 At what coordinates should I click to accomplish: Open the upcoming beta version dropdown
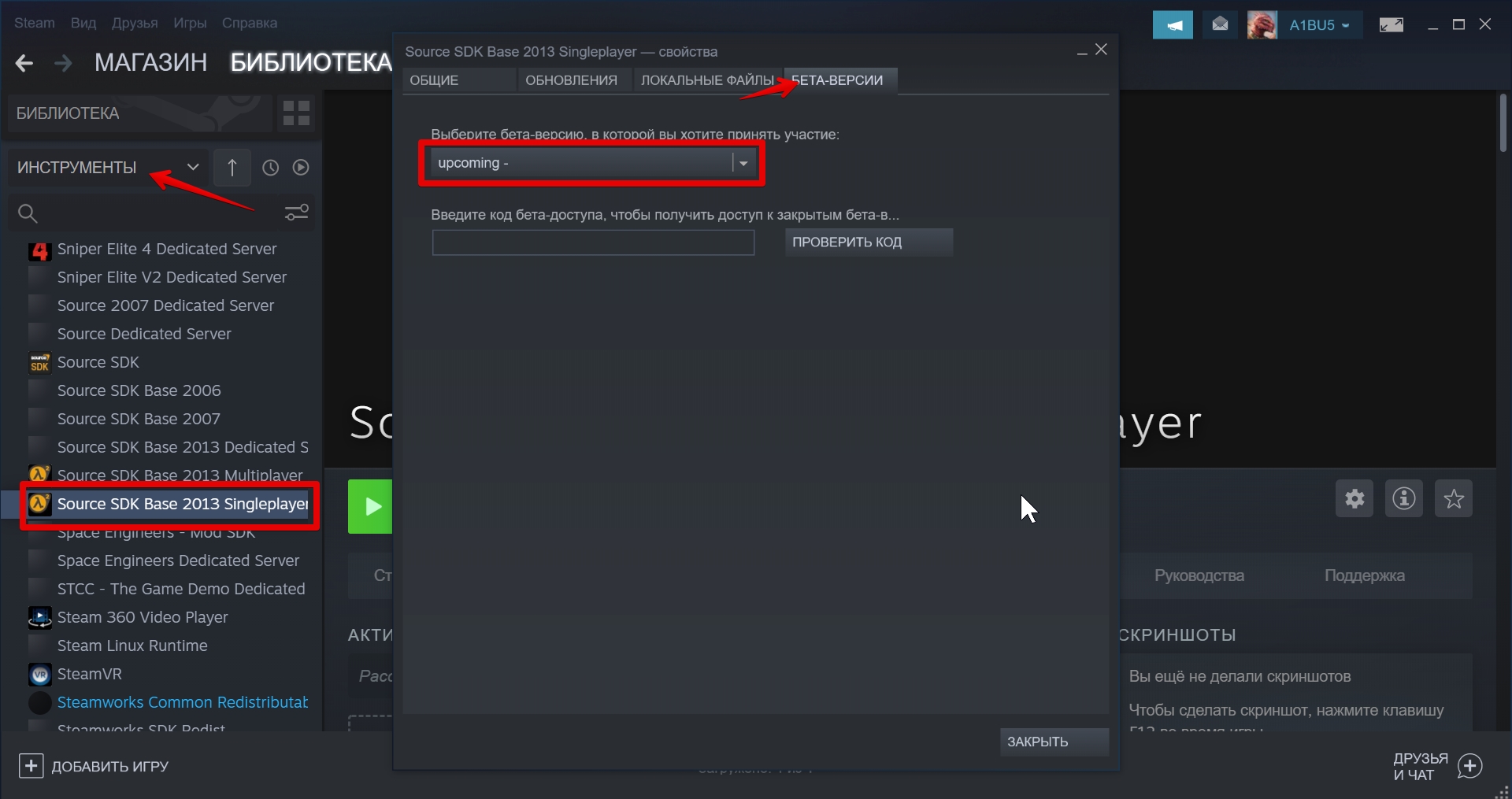click(592, 163)
